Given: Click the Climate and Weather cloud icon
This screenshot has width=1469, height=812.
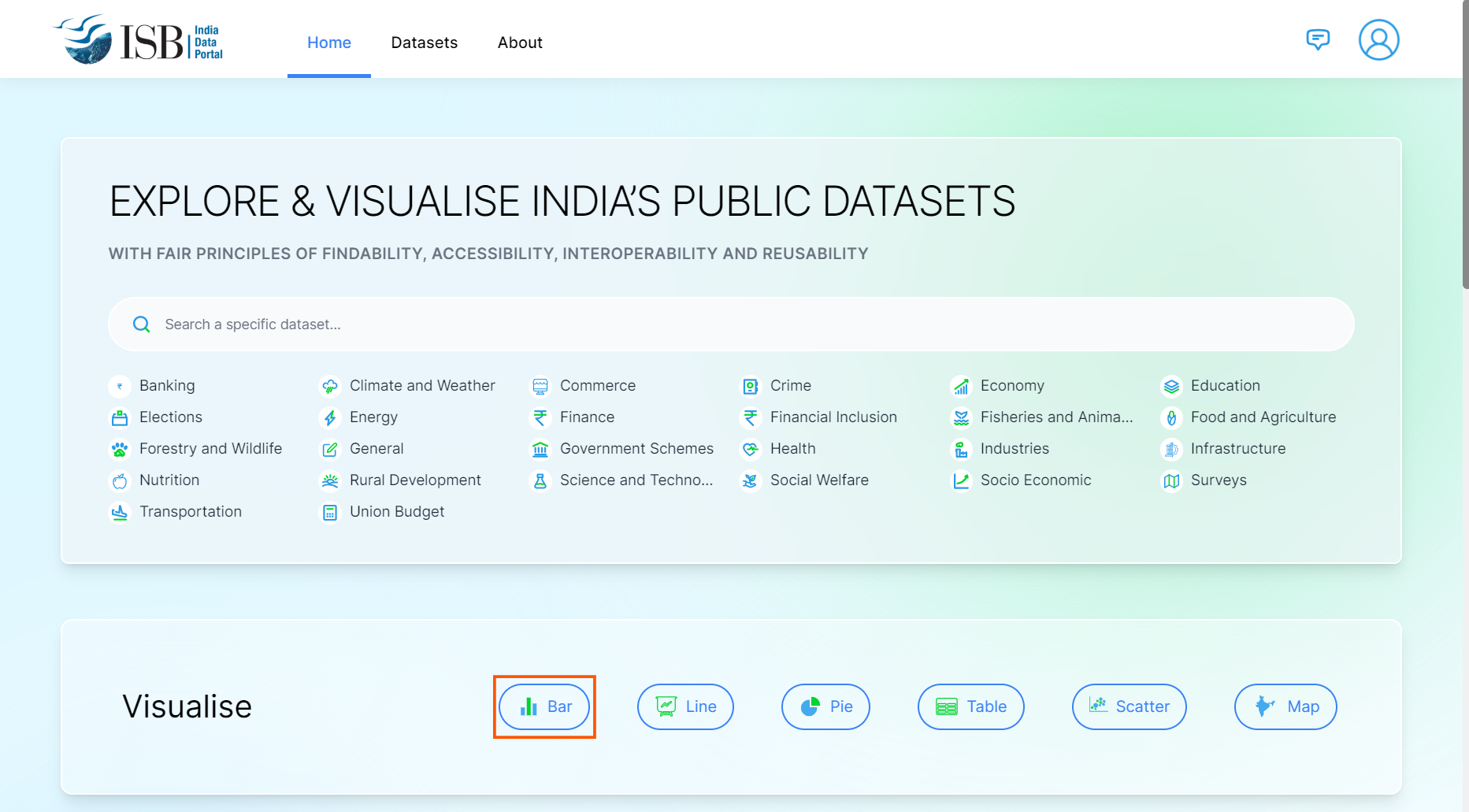Looking at the screenshot, I should 330,386.
